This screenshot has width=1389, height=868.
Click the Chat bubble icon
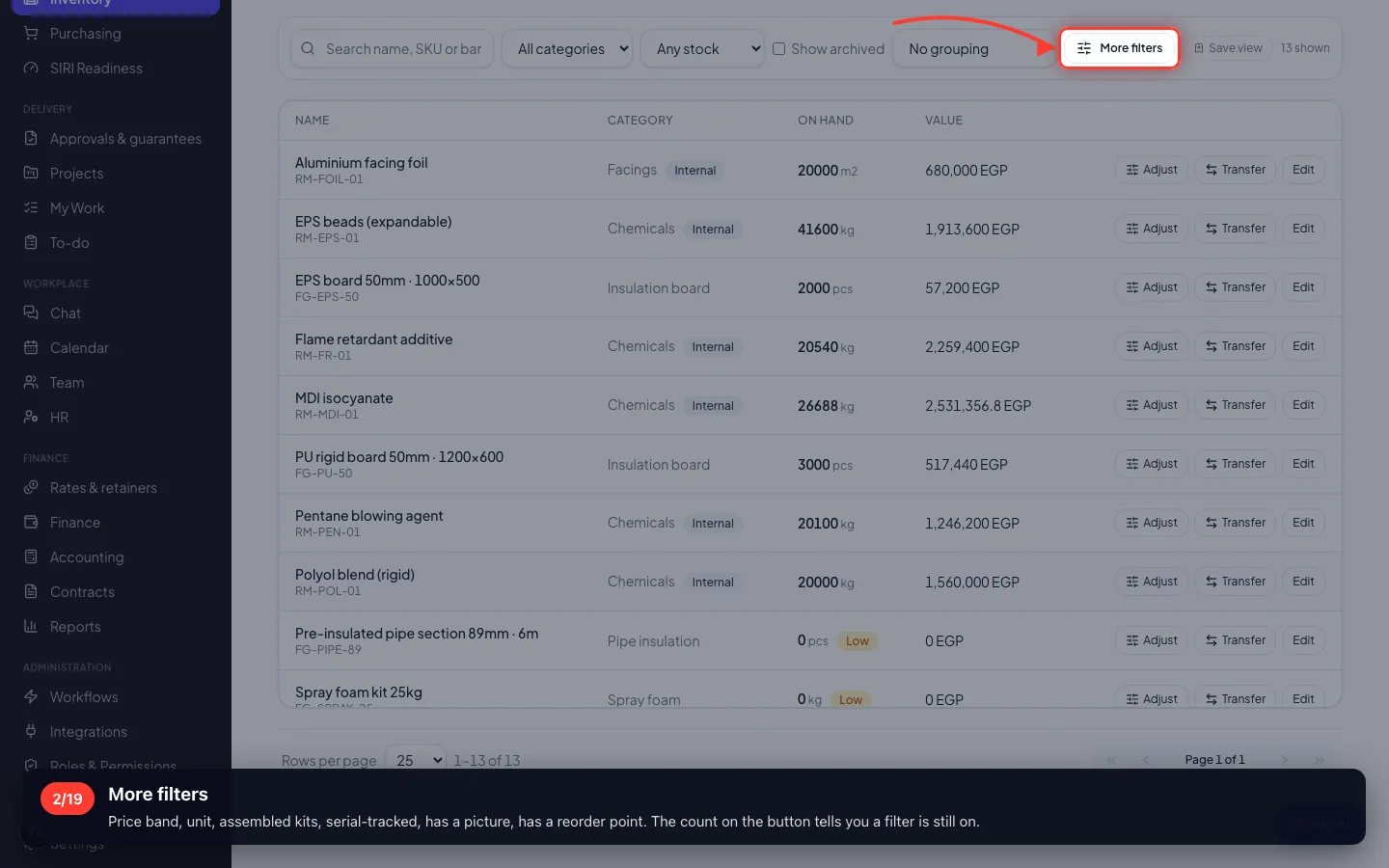pos(31,313)
